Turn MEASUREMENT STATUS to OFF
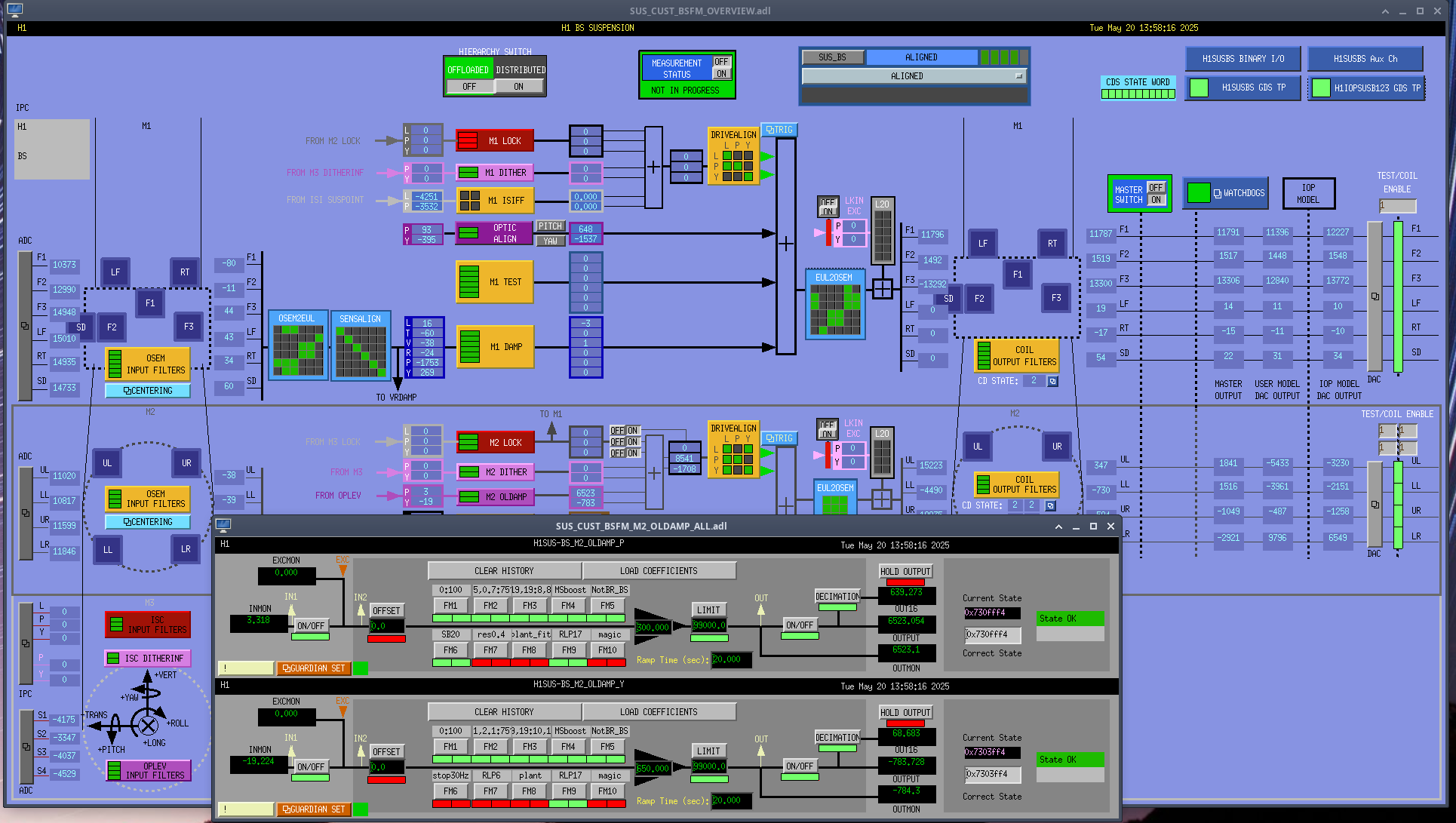 (x=722, y=62)
